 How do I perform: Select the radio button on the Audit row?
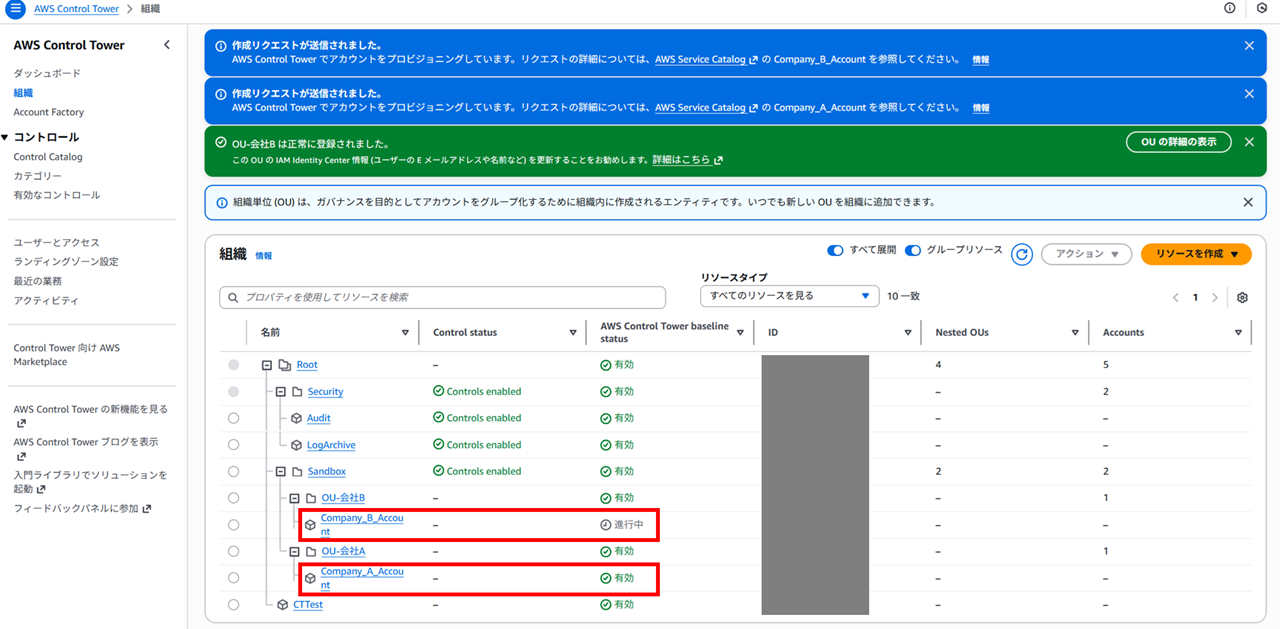tap(233, 417)
